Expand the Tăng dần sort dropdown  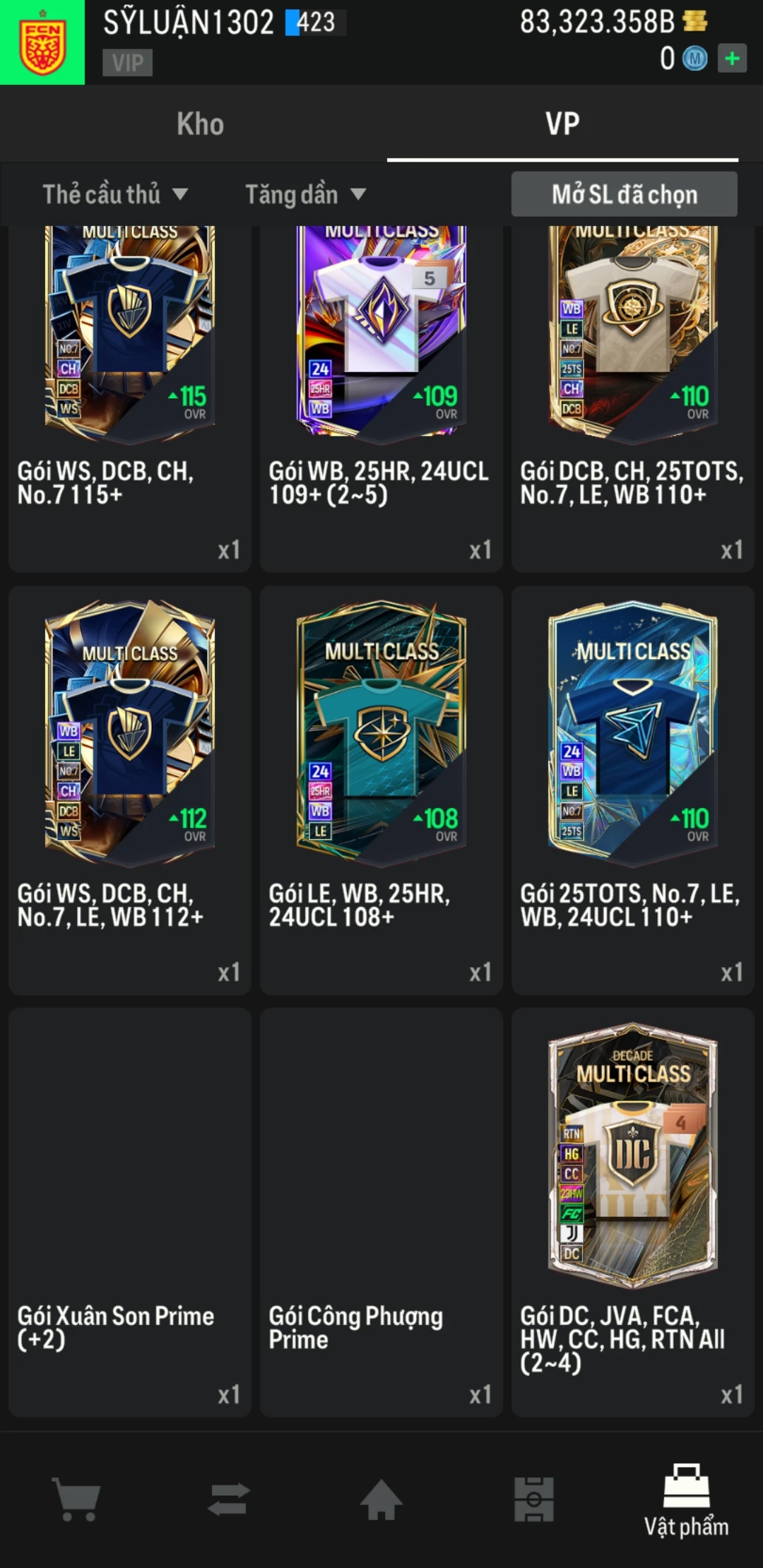[305, 194]
